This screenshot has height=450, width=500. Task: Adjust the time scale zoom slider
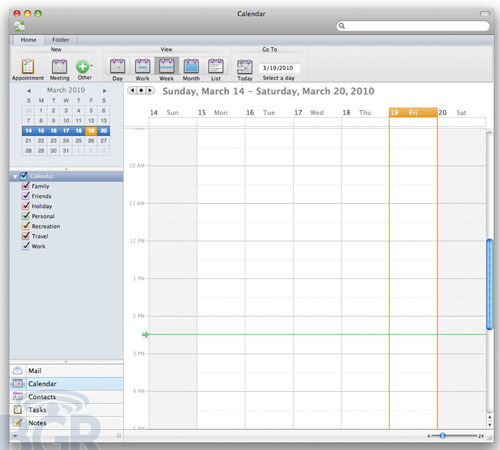pyautogui.click(x=442, y=436)
